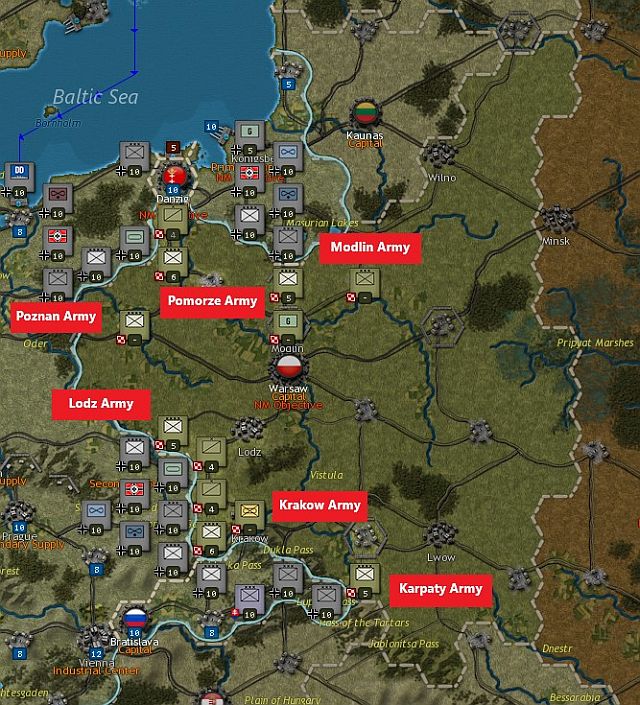Viewport: 640px width, 705px height.
Task: Select the dark red German air unit
Action: click(x=58, y=198)
